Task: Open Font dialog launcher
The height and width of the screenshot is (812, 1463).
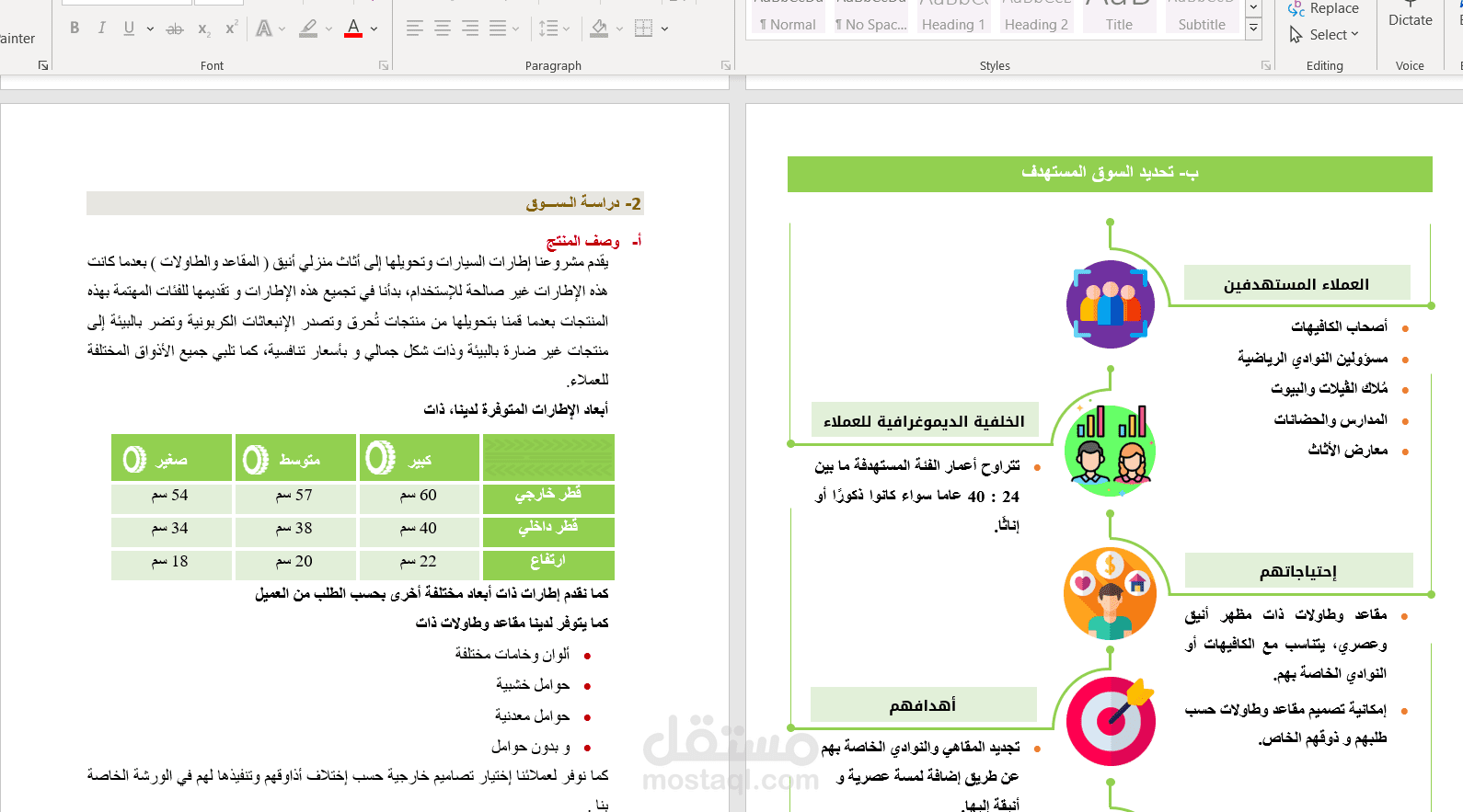Action: [x=384, y=66]
